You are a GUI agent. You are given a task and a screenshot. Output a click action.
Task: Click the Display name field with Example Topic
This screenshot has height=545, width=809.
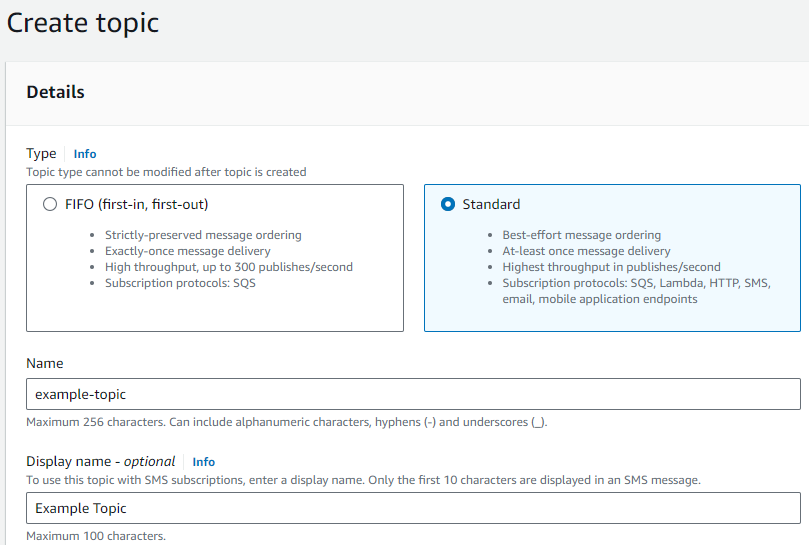(413, 508)
